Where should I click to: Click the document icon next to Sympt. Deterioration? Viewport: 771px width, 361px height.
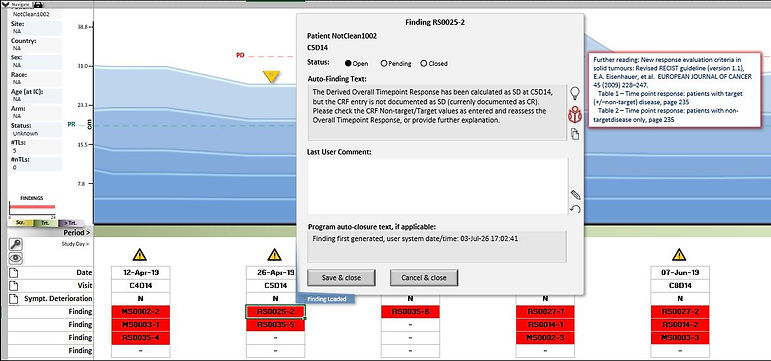pos(14,299)
